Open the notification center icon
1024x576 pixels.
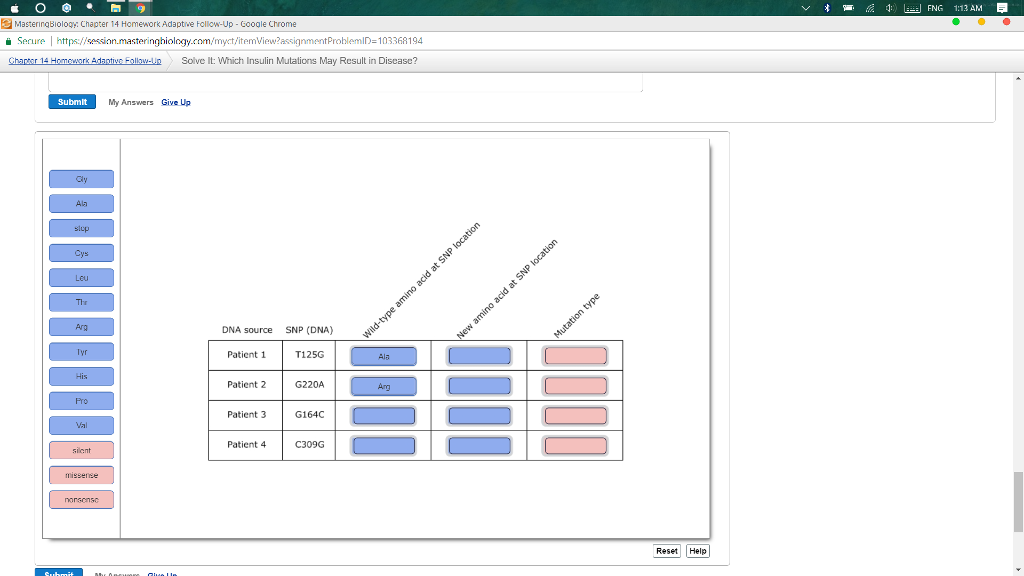point(1004,9)
